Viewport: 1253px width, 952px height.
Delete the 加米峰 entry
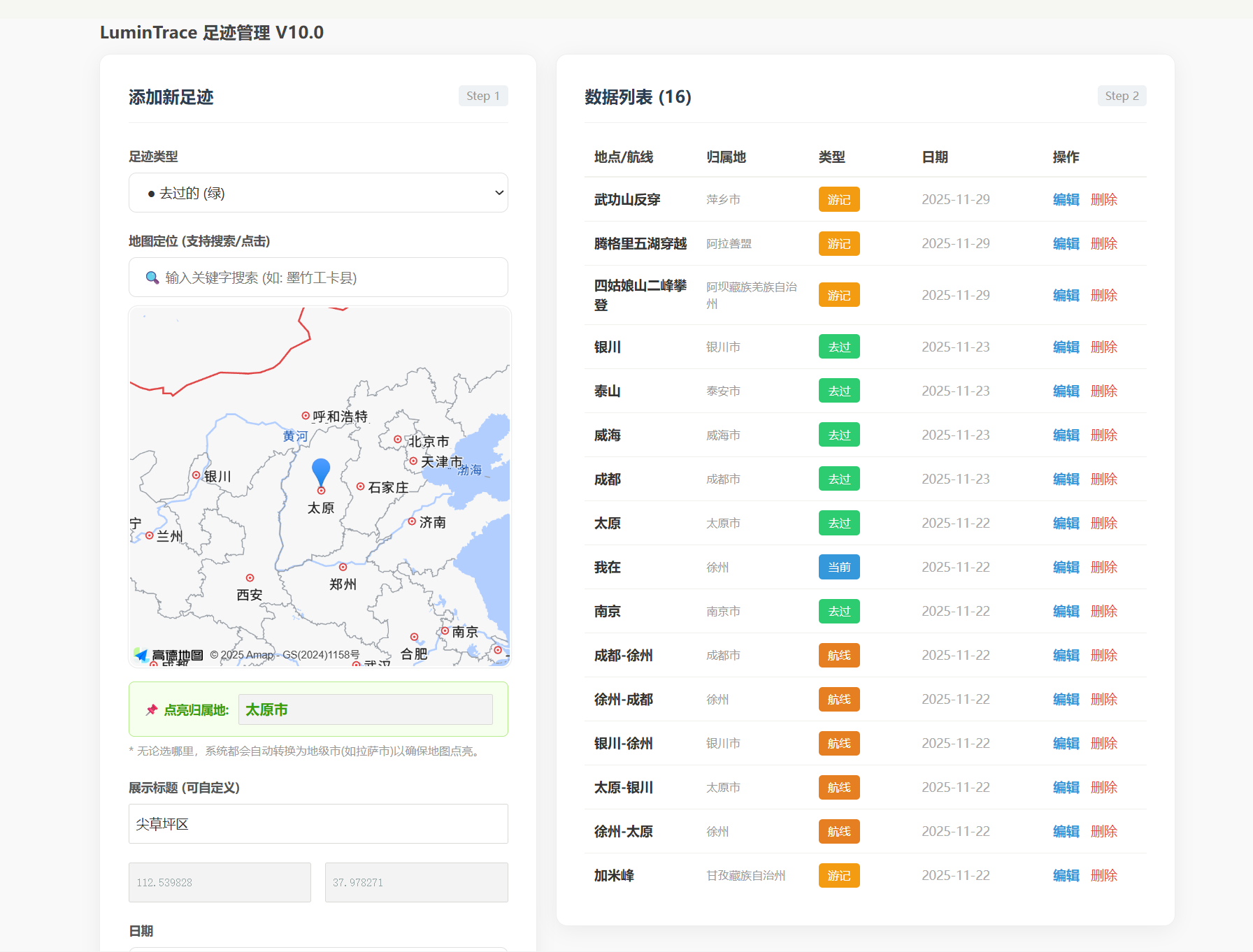click(1103, 876)
